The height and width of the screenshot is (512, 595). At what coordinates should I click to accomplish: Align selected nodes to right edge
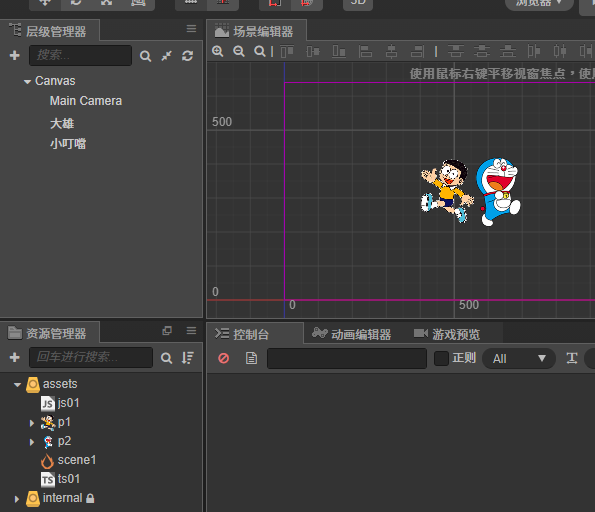click(417, 51)
